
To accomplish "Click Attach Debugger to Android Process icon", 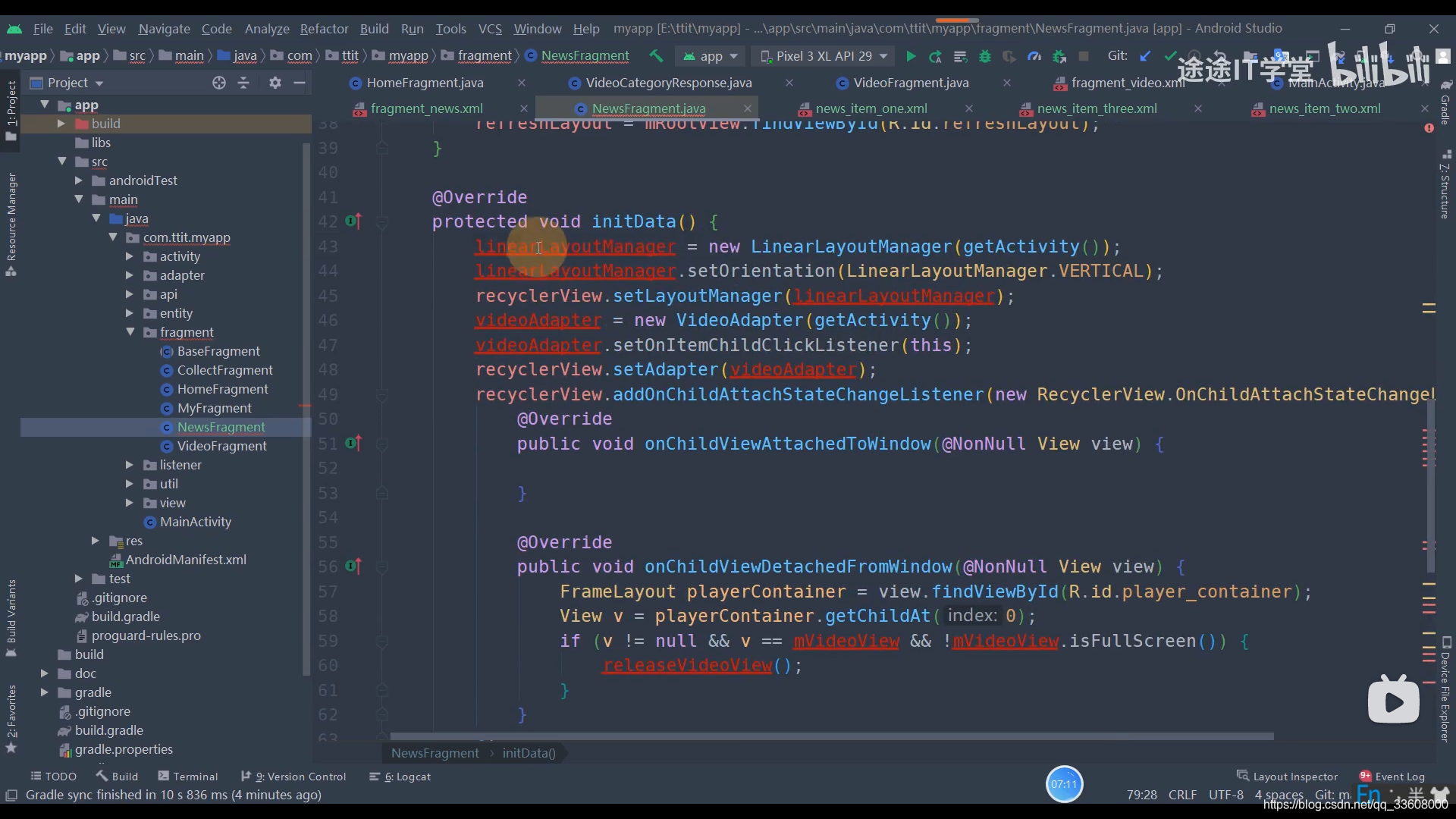I will point(1059,56).
